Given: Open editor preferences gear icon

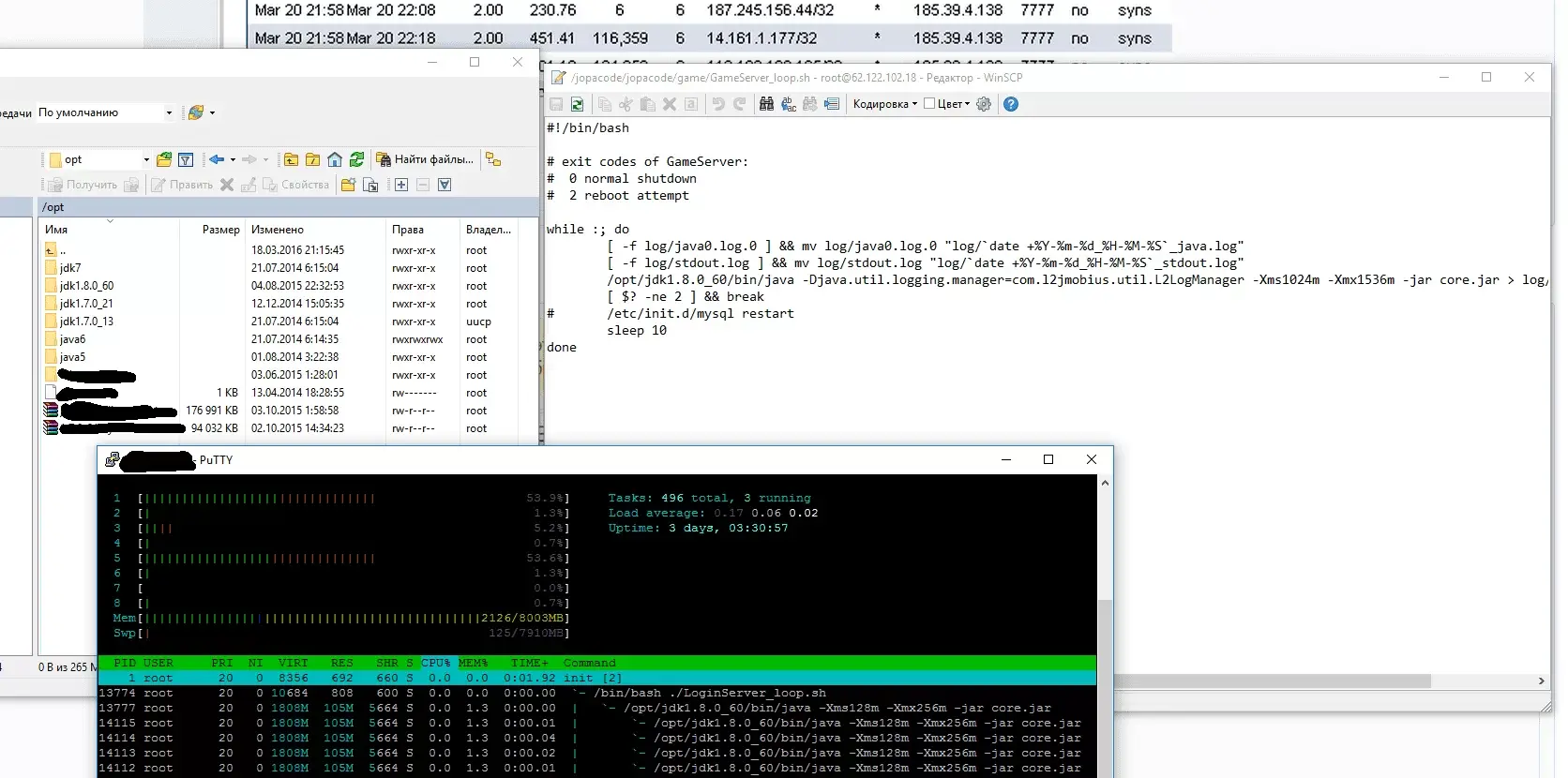Looking at the screenshot, I should coord(984,104).
